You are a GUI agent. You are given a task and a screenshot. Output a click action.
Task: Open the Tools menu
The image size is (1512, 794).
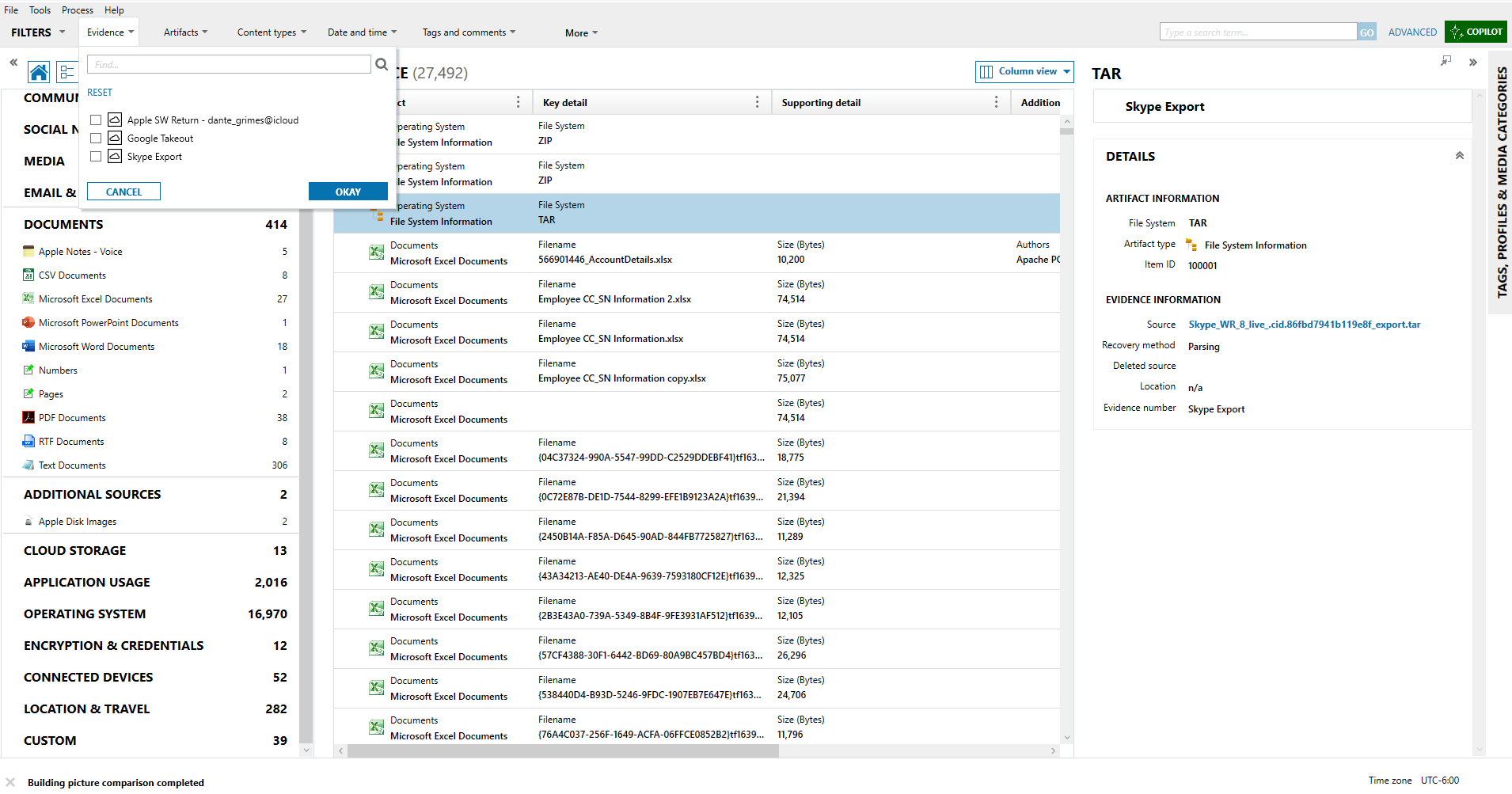click(40, 10)
